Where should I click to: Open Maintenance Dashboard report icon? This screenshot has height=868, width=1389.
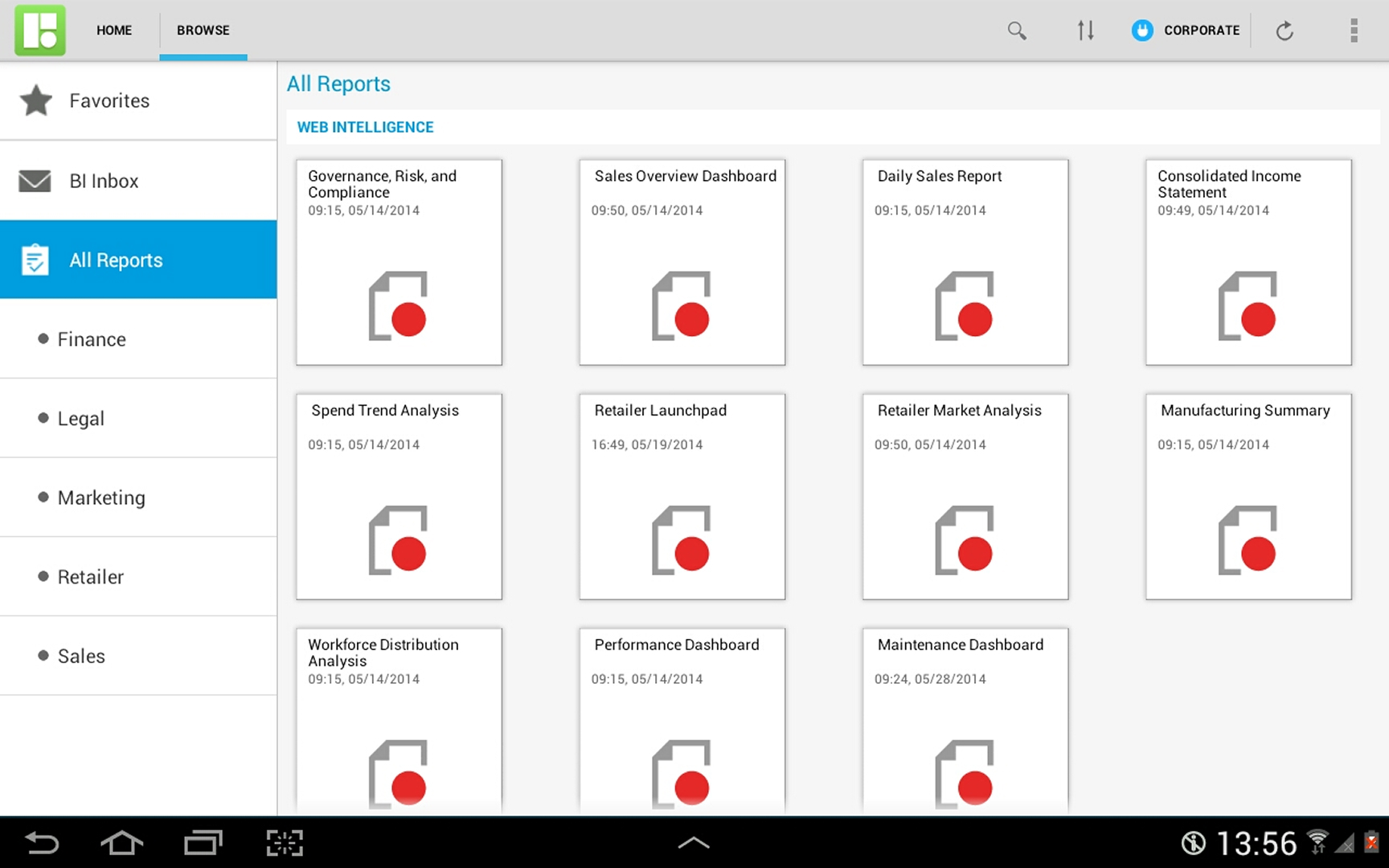(x=965, y=773)
